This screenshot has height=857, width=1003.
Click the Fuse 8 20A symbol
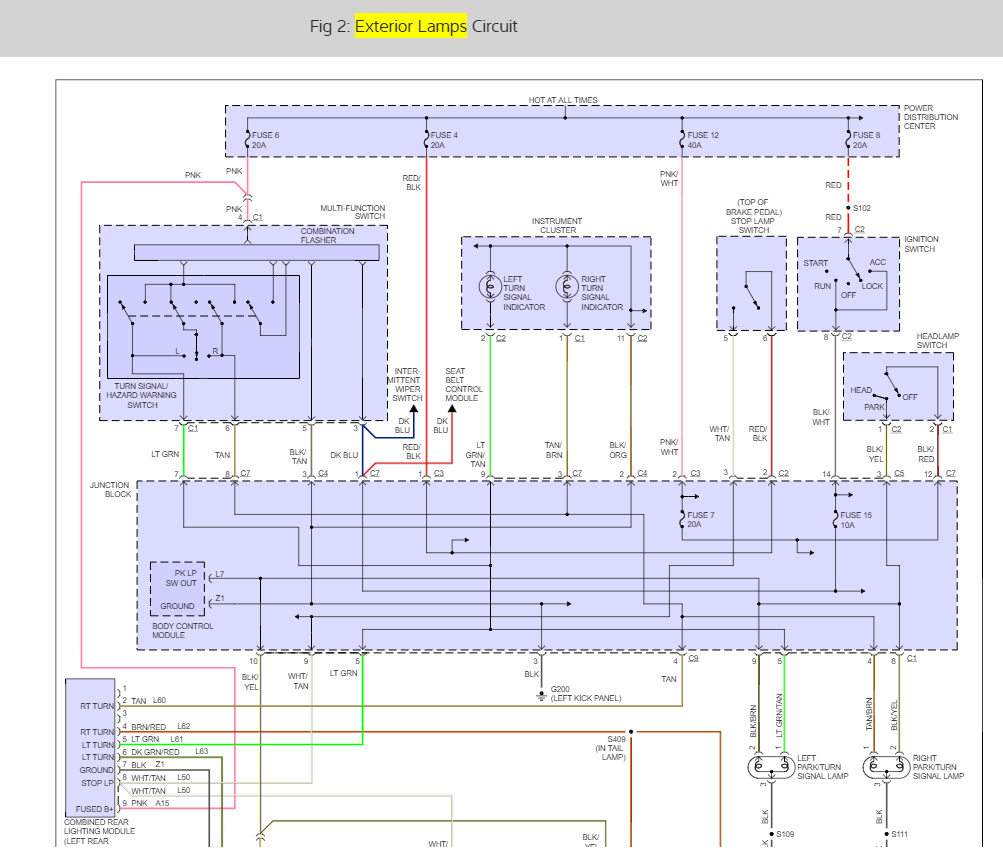(x=849, y=140)
